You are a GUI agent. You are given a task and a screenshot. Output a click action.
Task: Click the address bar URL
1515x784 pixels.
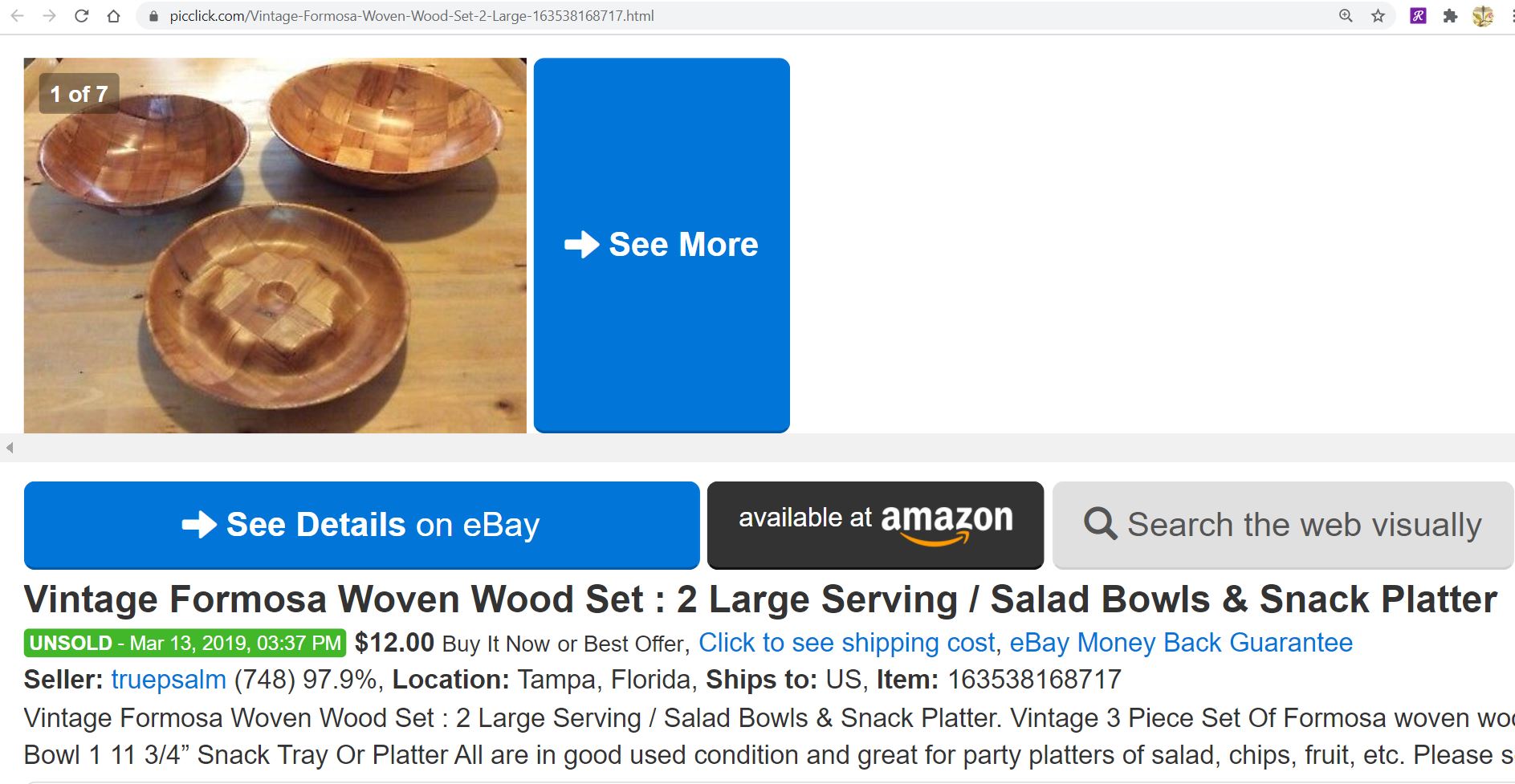[409, 15]
